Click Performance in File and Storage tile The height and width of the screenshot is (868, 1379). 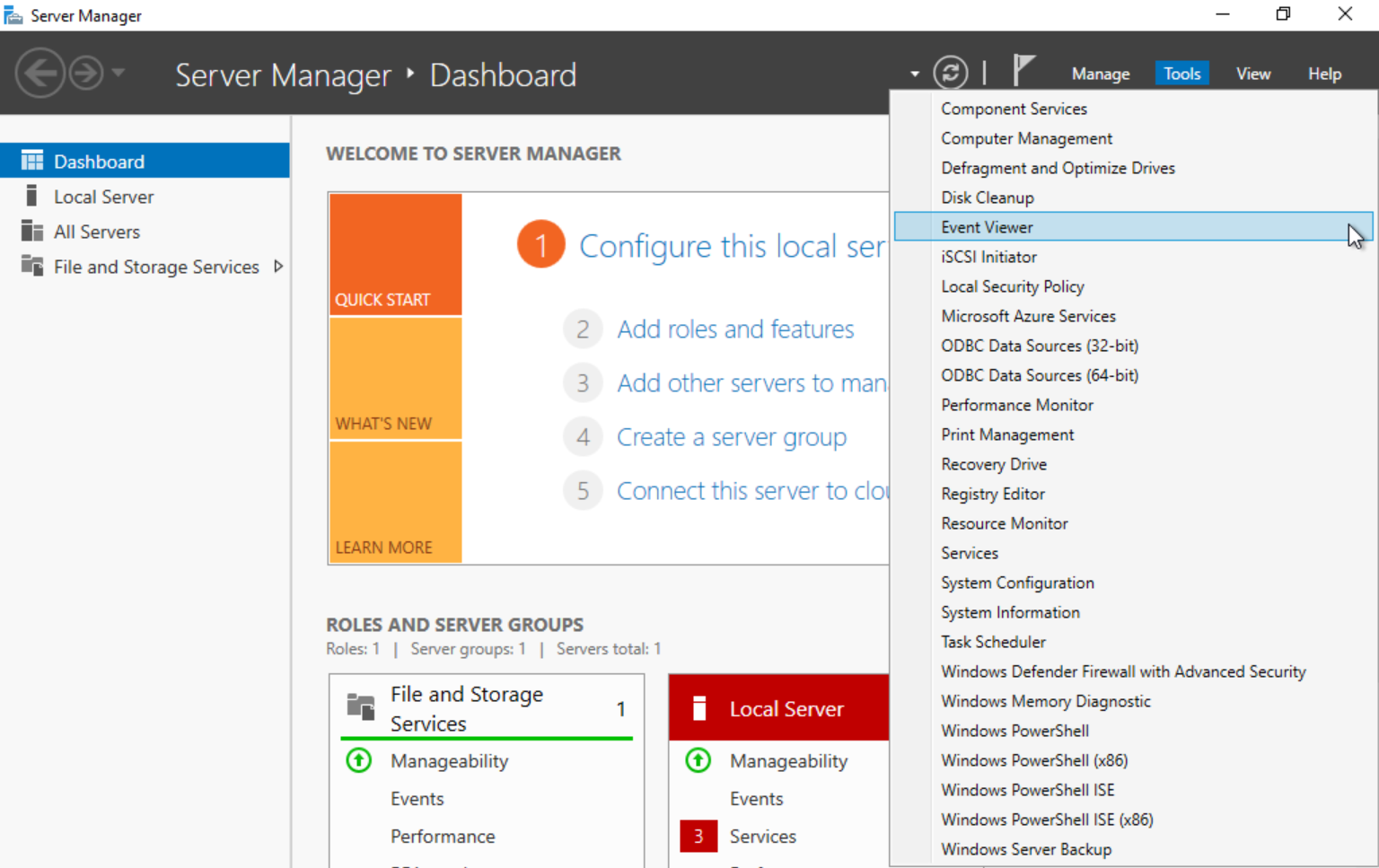[443, 837]
